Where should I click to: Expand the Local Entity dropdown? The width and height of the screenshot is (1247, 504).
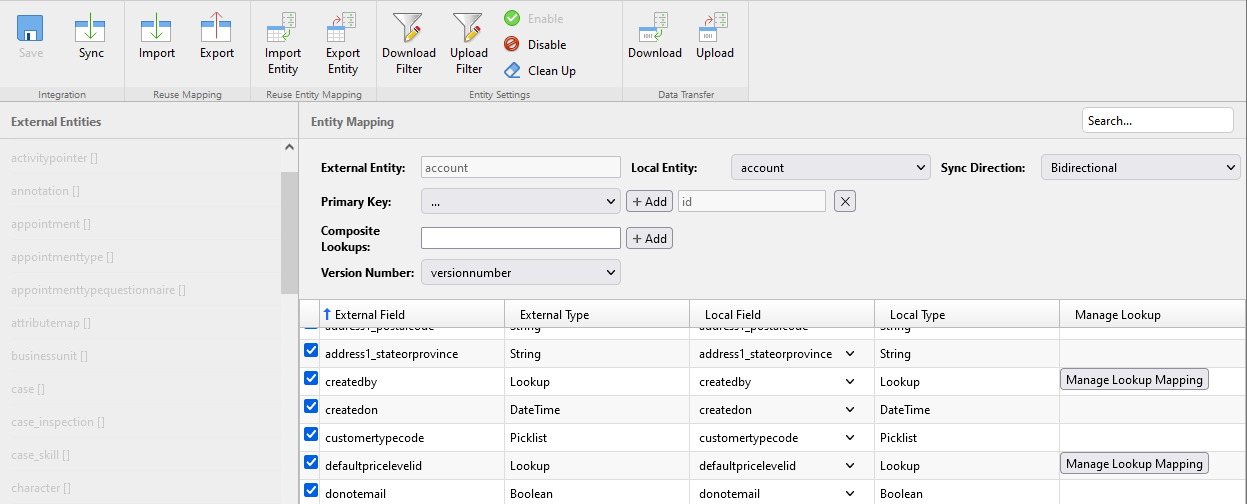click(x=831, y=168)
